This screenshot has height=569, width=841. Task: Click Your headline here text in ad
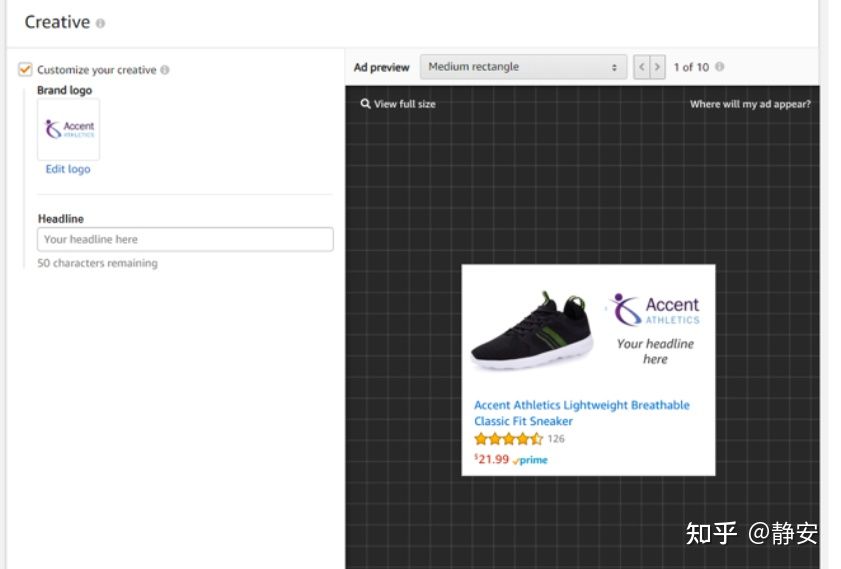coord(655,351)
